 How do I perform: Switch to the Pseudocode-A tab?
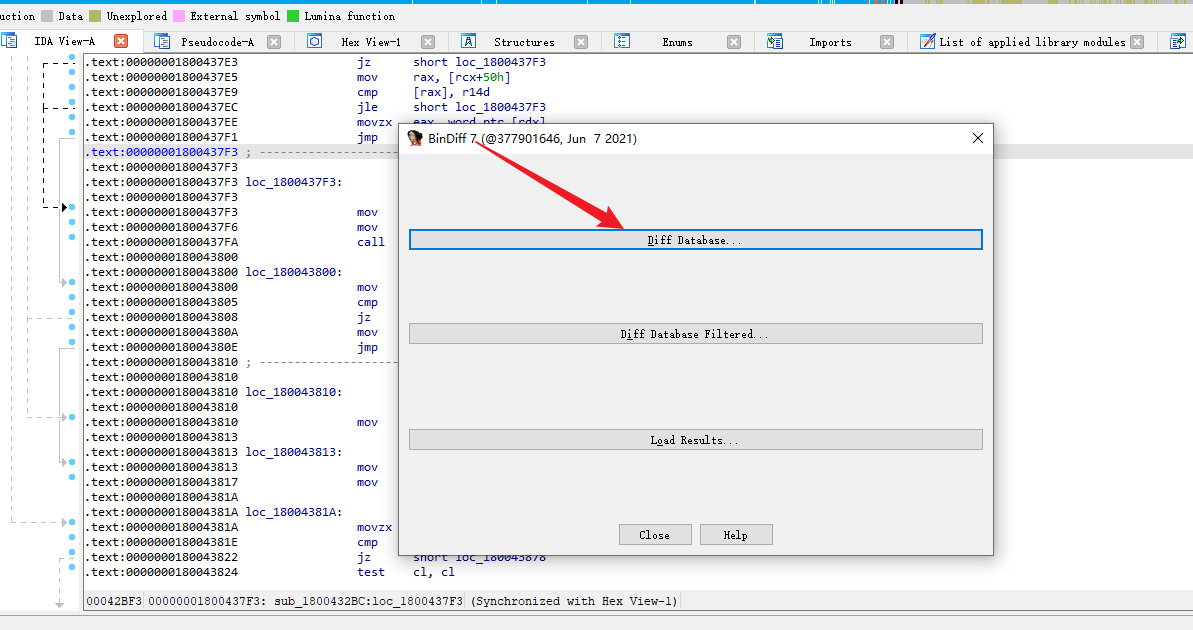217,42
